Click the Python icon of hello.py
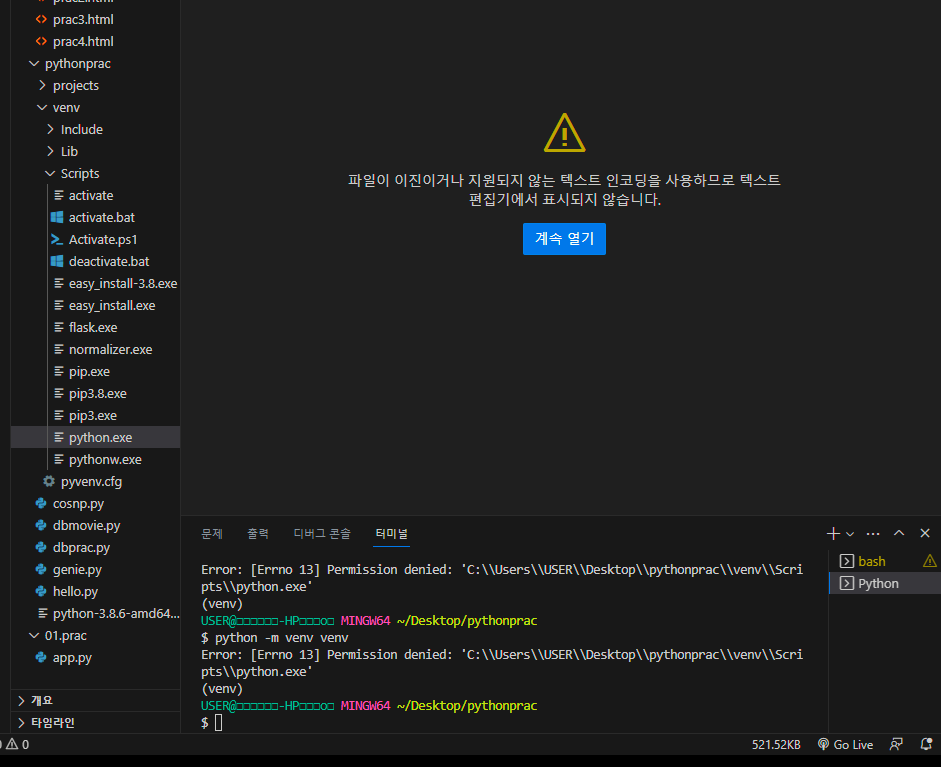 (41, 591)
